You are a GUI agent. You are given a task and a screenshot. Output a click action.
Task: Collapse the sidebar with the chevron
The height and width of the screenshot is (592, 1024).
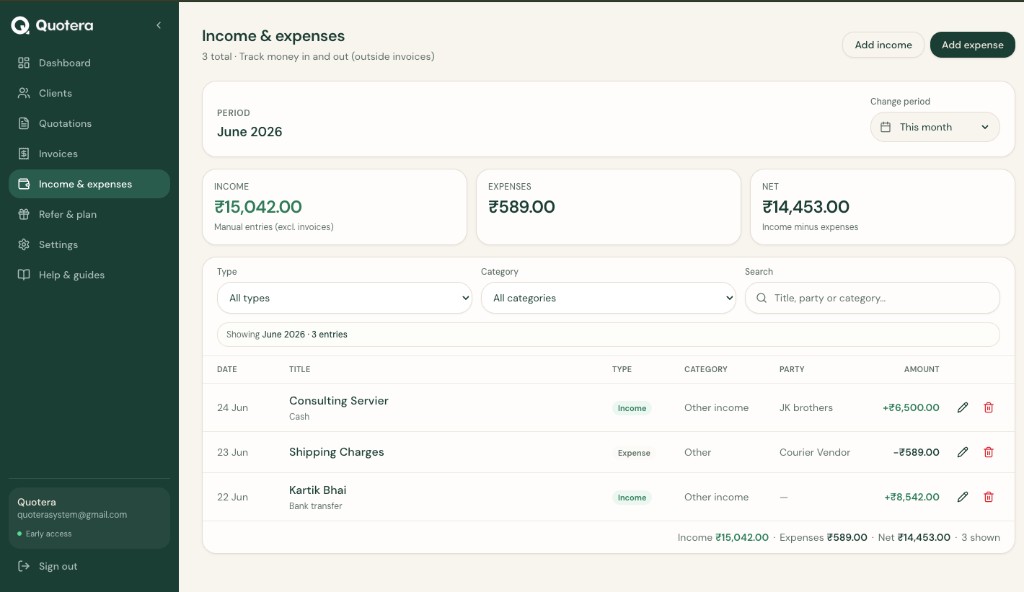(x=159, y=25)
